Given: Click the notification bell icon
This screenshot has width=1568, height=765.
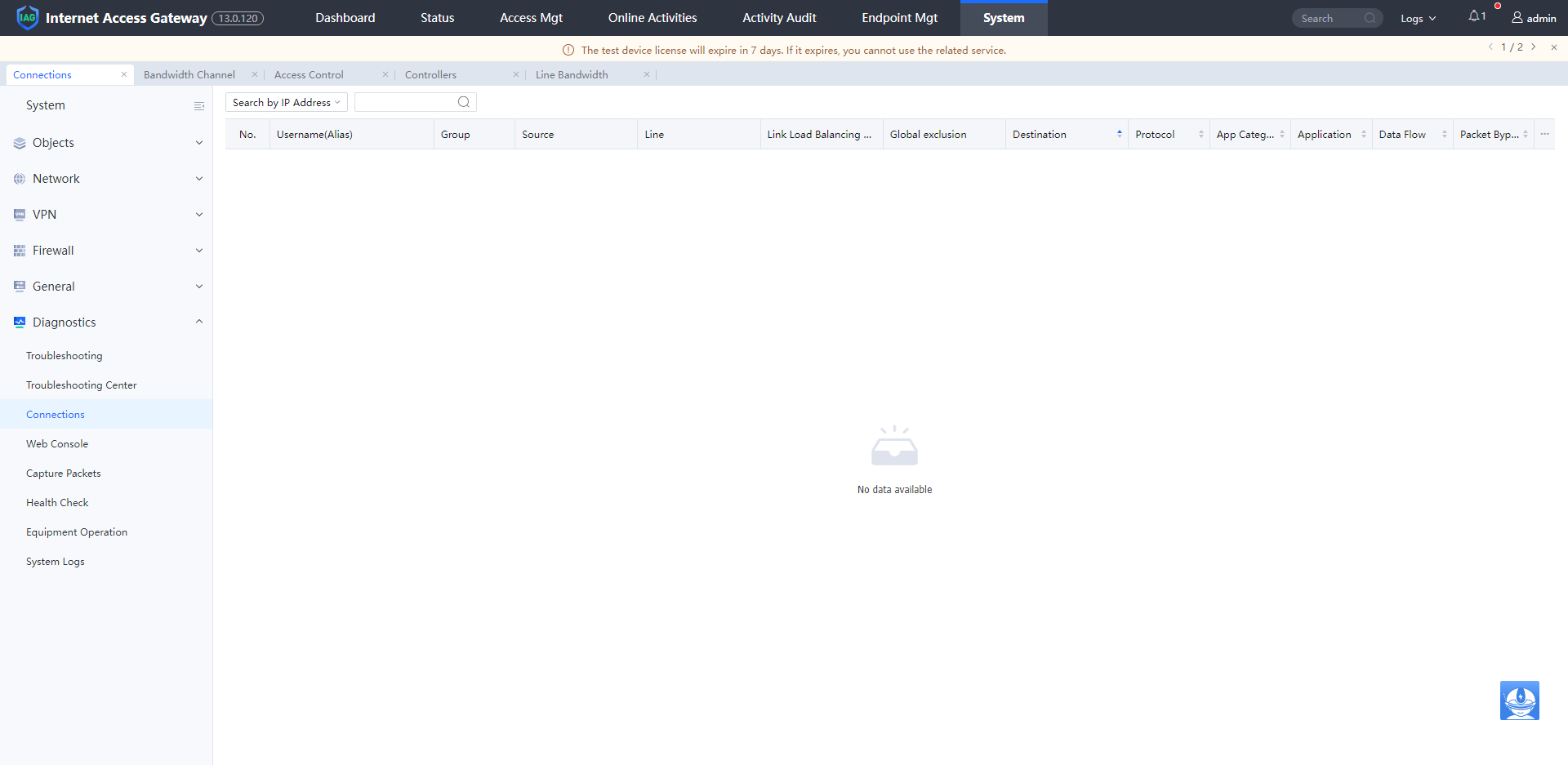Looking at the screenshot, I should pos(1474,16).
